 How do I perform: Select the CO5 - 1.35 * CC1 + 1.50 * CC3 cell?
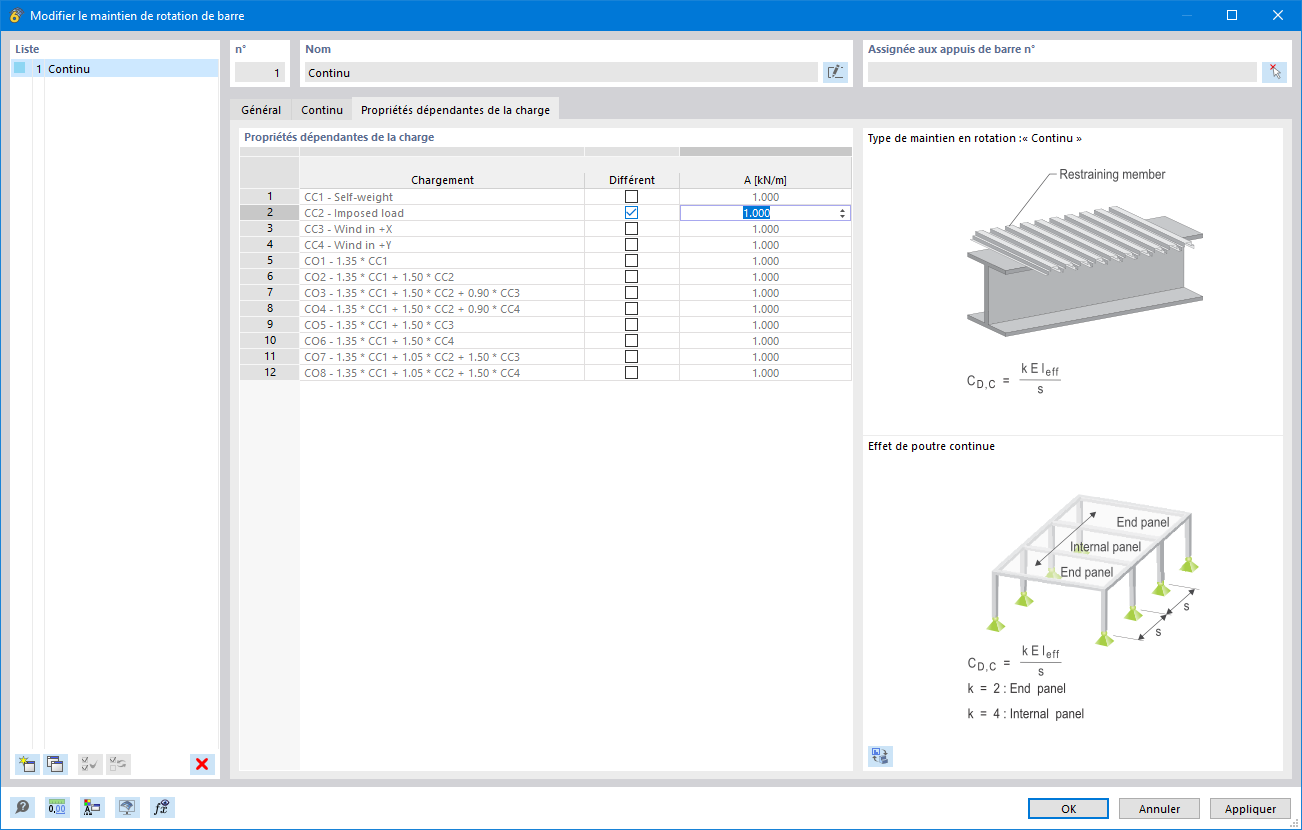(442, 325)
